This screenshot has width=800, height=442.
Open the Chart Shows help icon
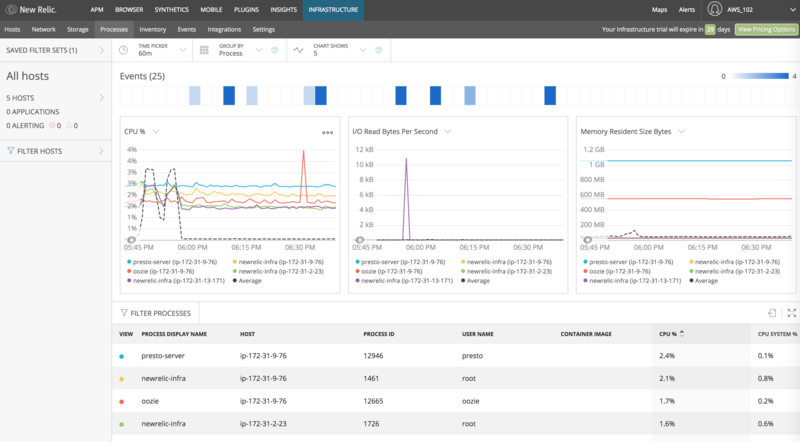[379, 50]
